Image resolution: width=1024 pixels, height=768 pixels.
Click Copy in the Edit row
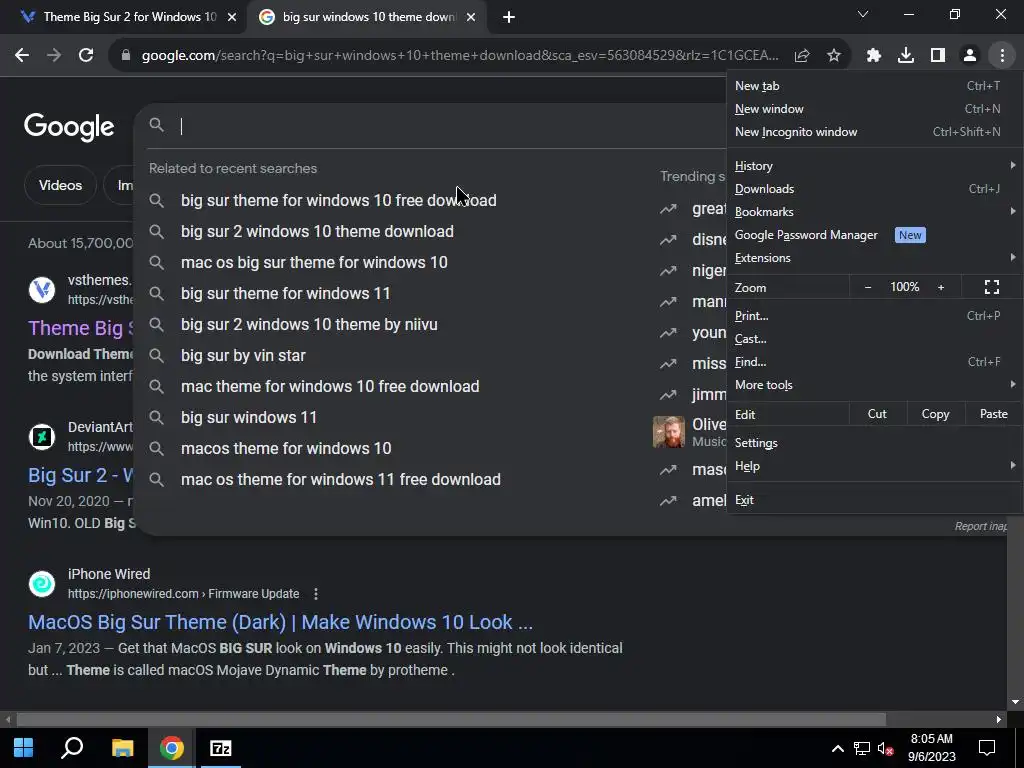point(935,414)
